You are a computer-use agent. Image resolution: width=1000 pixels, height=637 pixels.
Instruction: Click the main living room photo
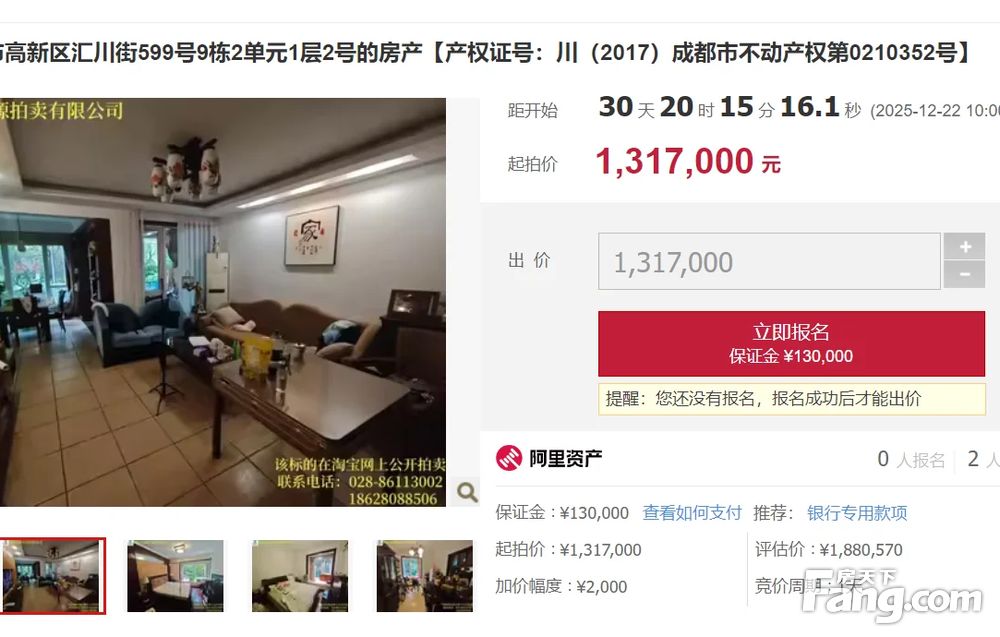pos(223,302)
